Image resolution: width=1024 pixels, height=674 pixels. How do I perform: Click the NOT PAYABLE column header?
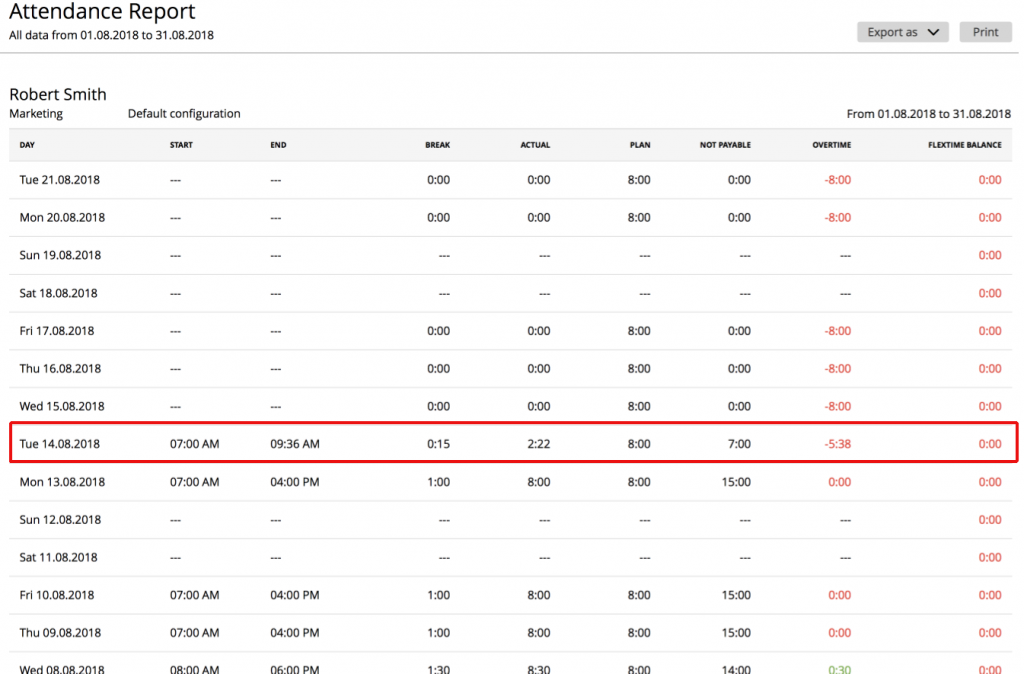tap(725, 145)
